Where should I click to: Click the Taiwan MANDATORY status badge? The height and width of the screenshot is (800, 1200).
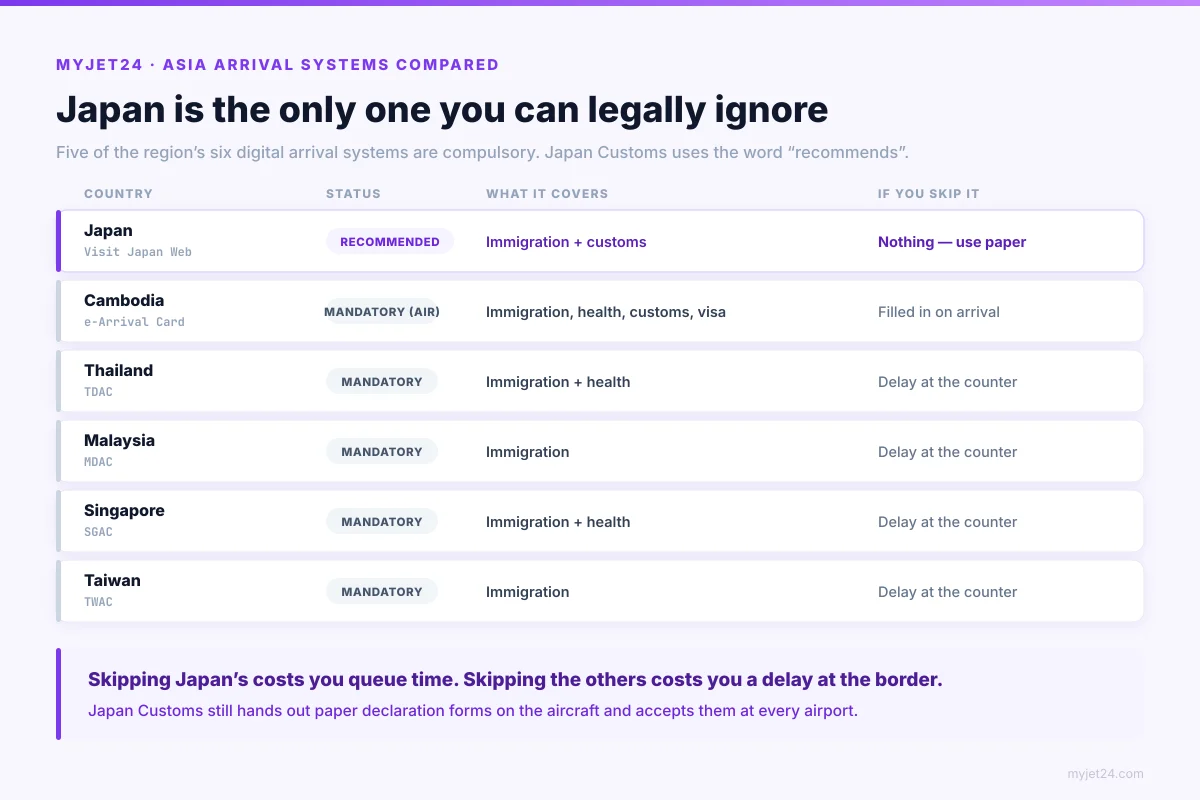click(382, 592)
